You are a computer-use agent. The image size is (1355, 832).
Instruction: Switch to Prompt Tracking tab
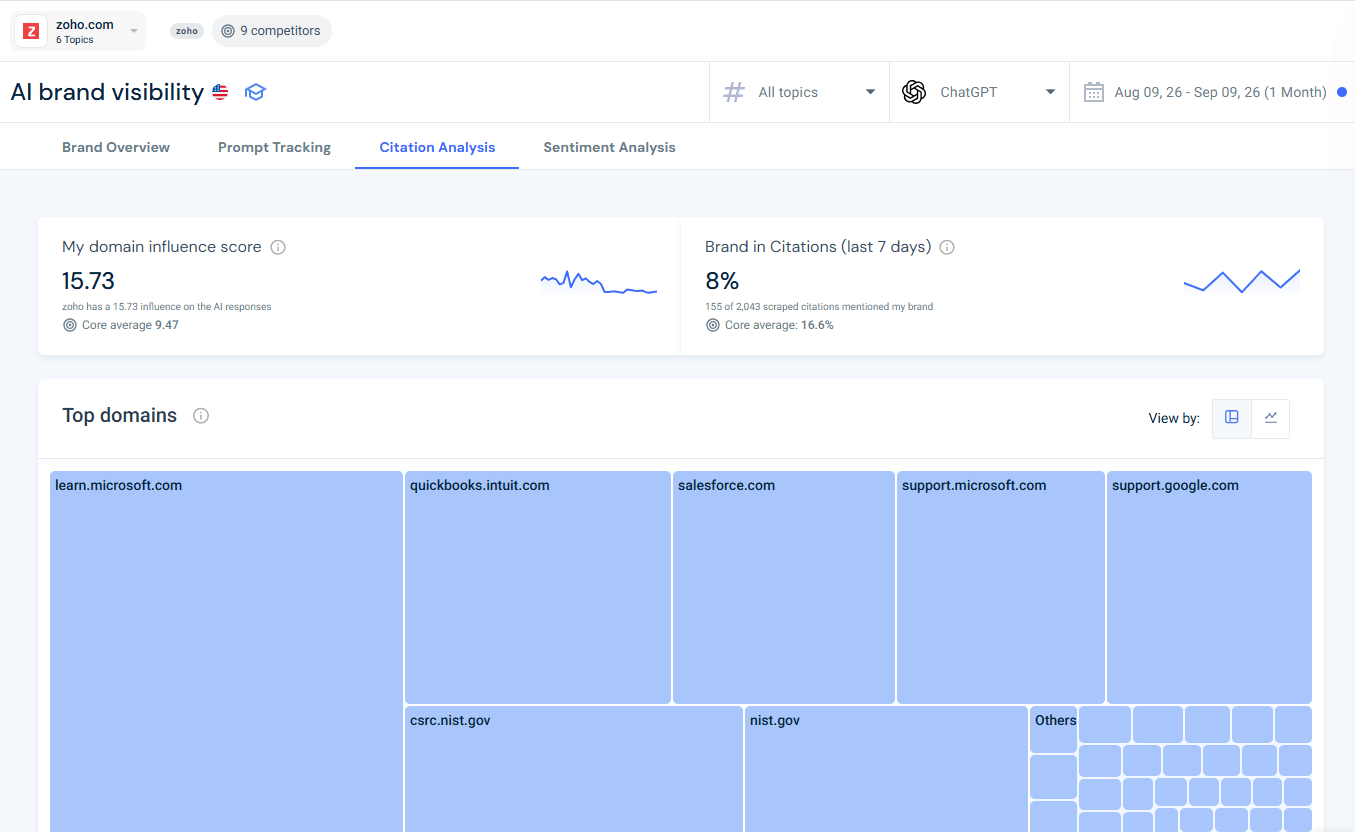click(x=274, y=147)
